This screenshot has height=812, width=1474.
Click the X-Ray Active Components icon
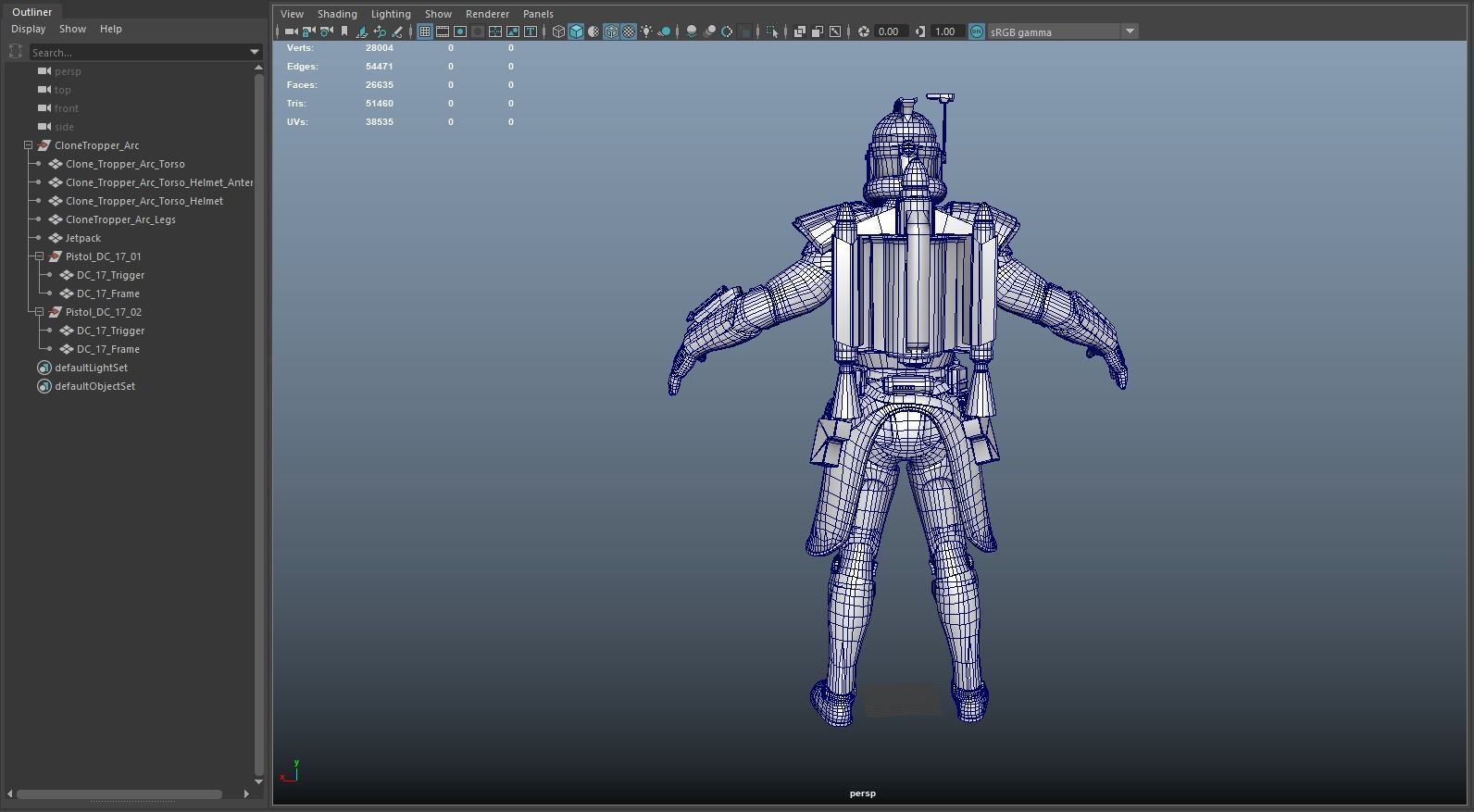tap(818, 31)
